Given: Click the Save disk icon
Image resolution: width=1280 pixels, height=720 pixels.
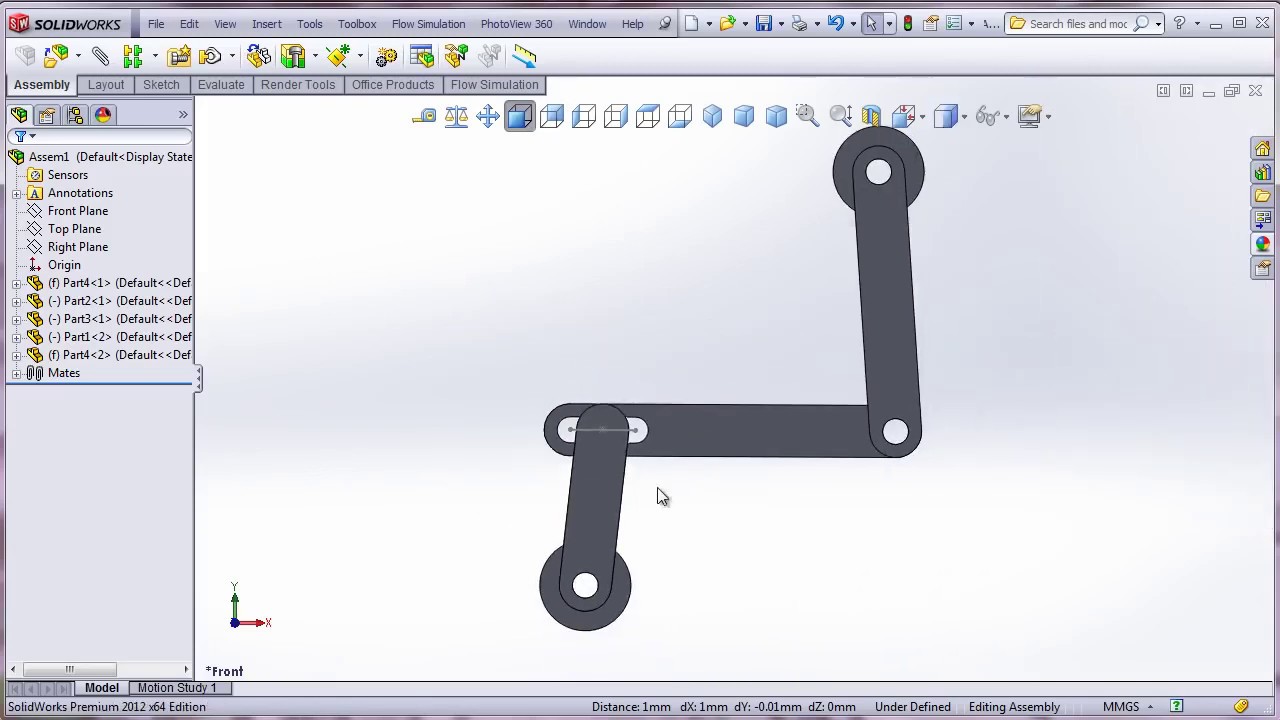Looking at the screenshot, I should 763,23.
